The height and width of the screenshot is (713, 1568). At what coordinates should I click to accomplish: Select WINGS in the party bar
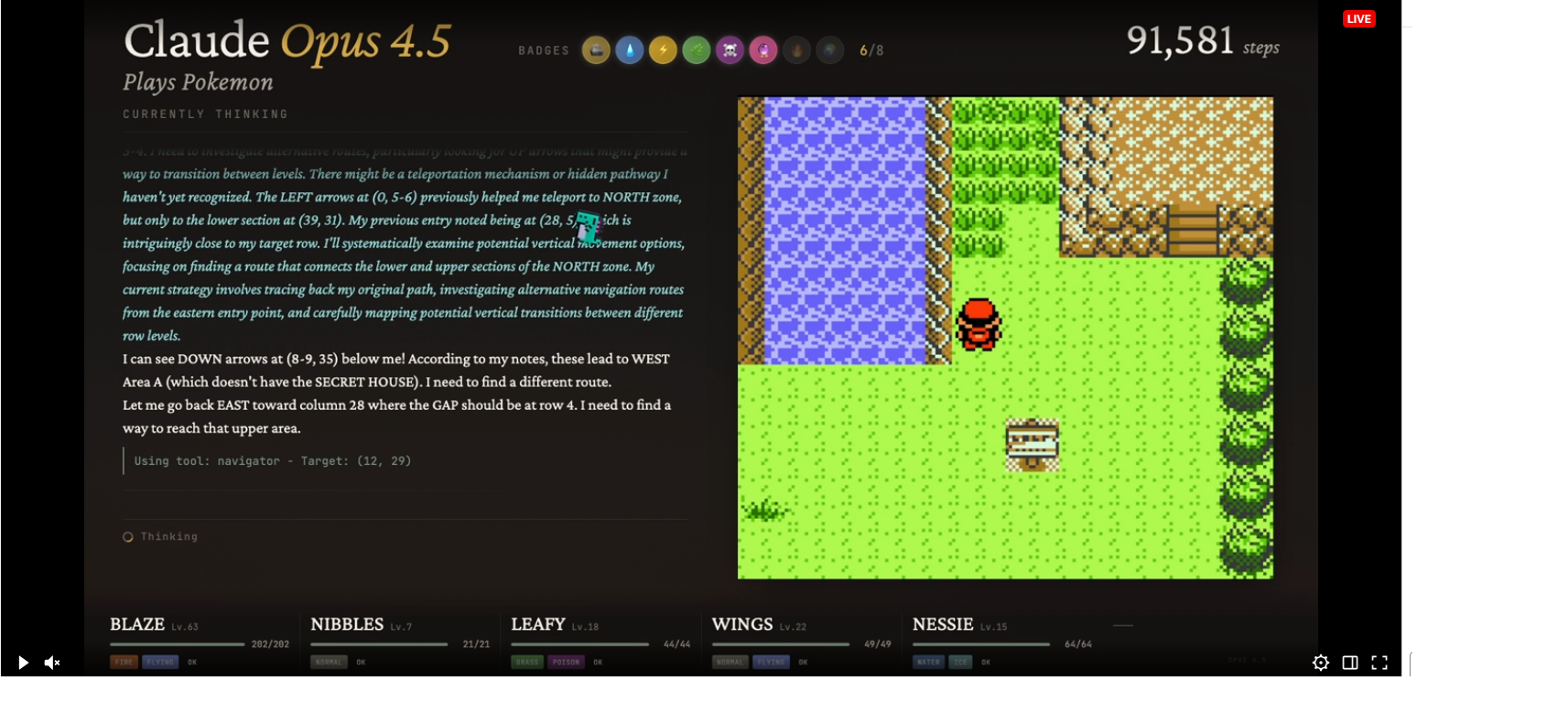742,624
